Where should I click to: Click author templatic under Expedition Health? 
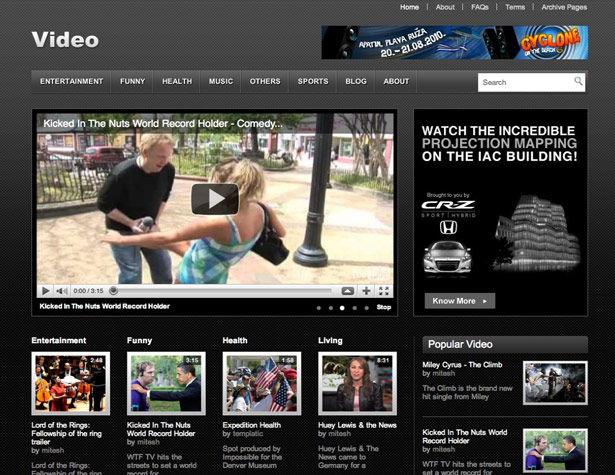click(x=247, y=434)
